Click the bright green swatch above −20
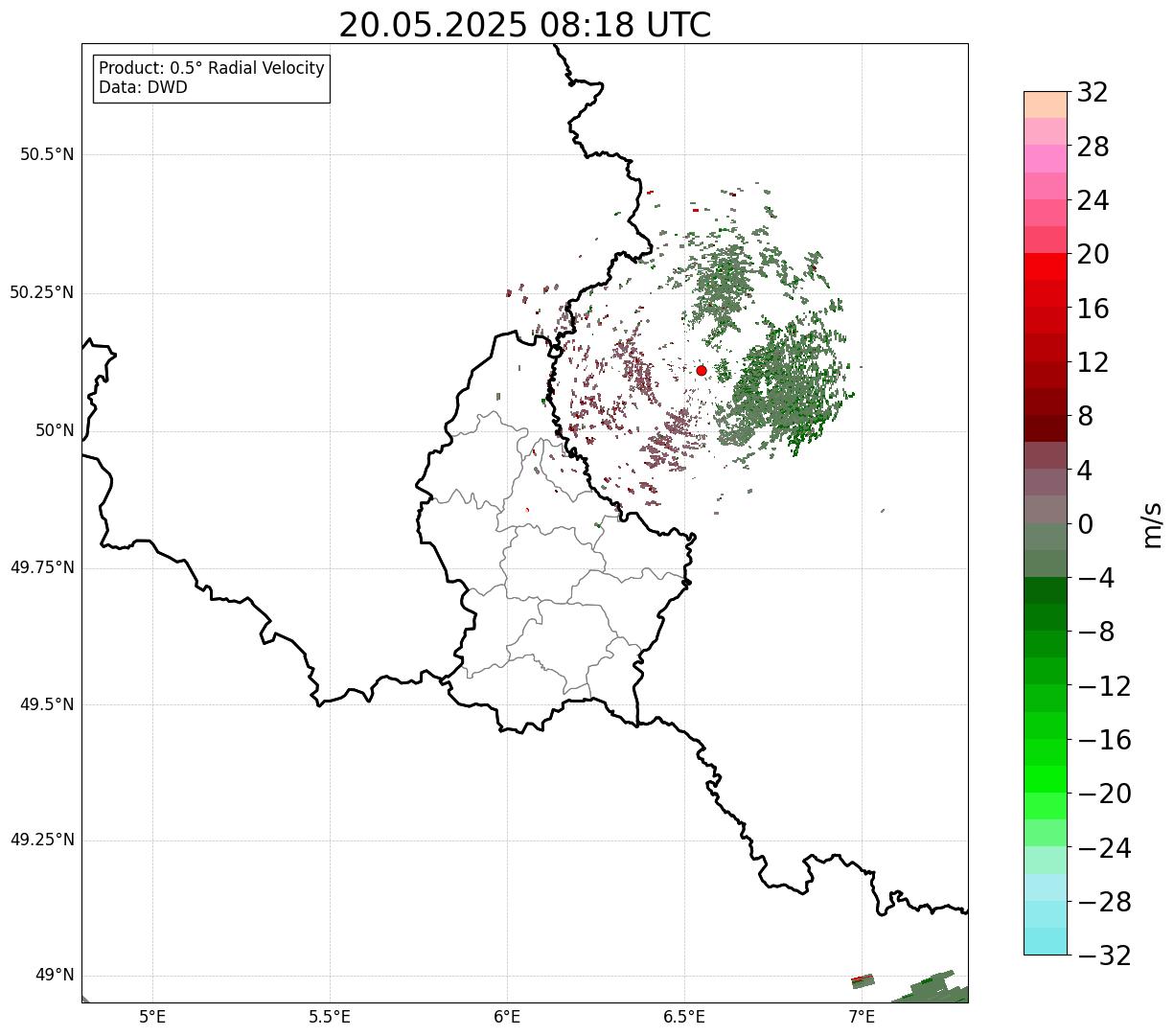Screen dimensions: 1174x1036 pyautogui.click(x=1046, y=779)
